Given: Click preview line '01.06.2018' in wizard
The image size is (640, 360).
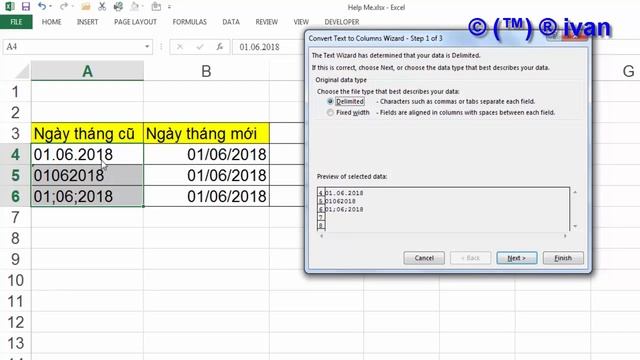Looking at the screenshot, I should [344, 193].
